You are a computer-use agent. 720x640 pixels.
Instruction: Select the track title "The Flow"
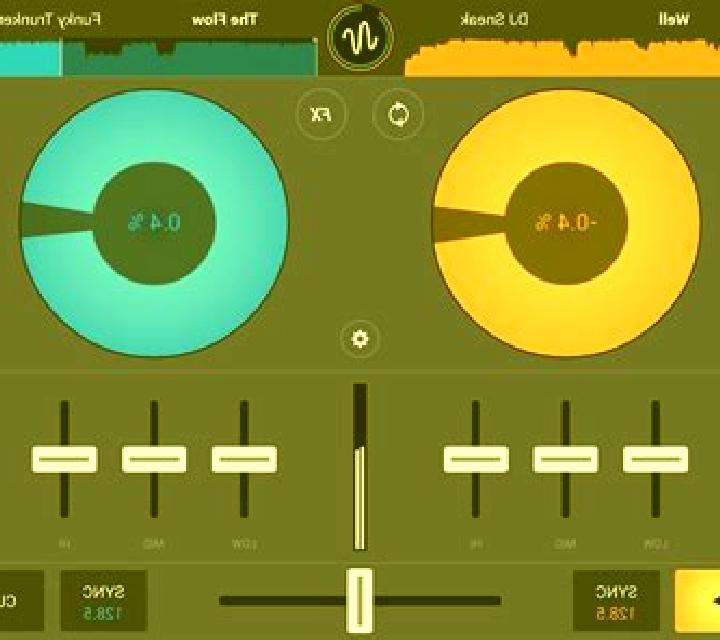(x=225, y=20)
